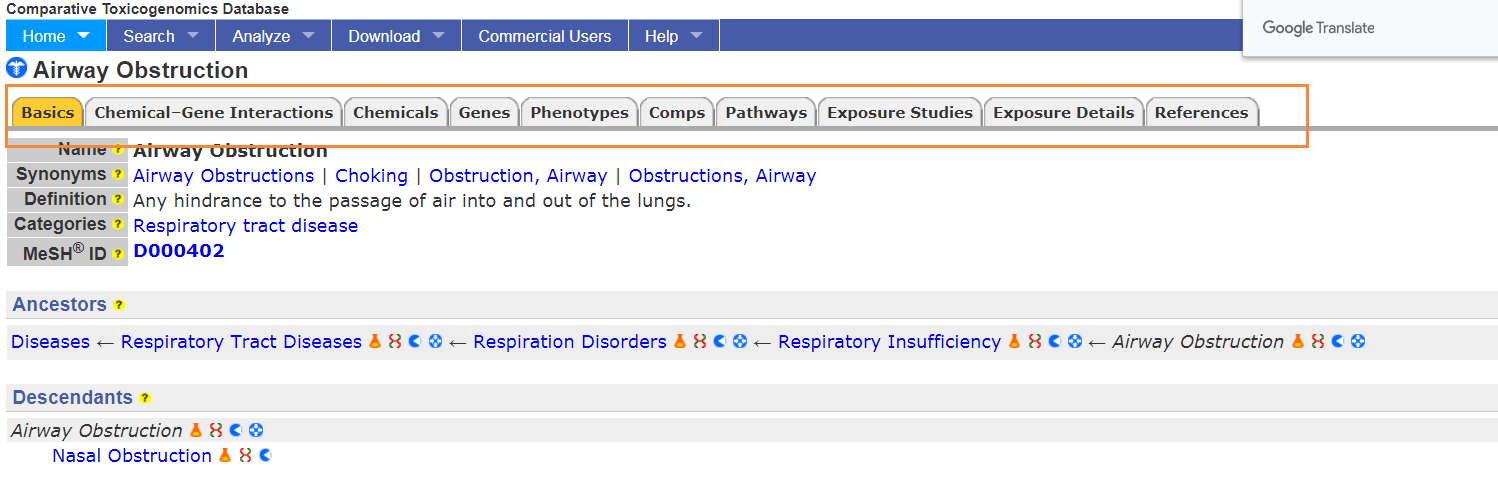Open the Analyze dropdown menu
1498x490 pixels.
(273, 36)
